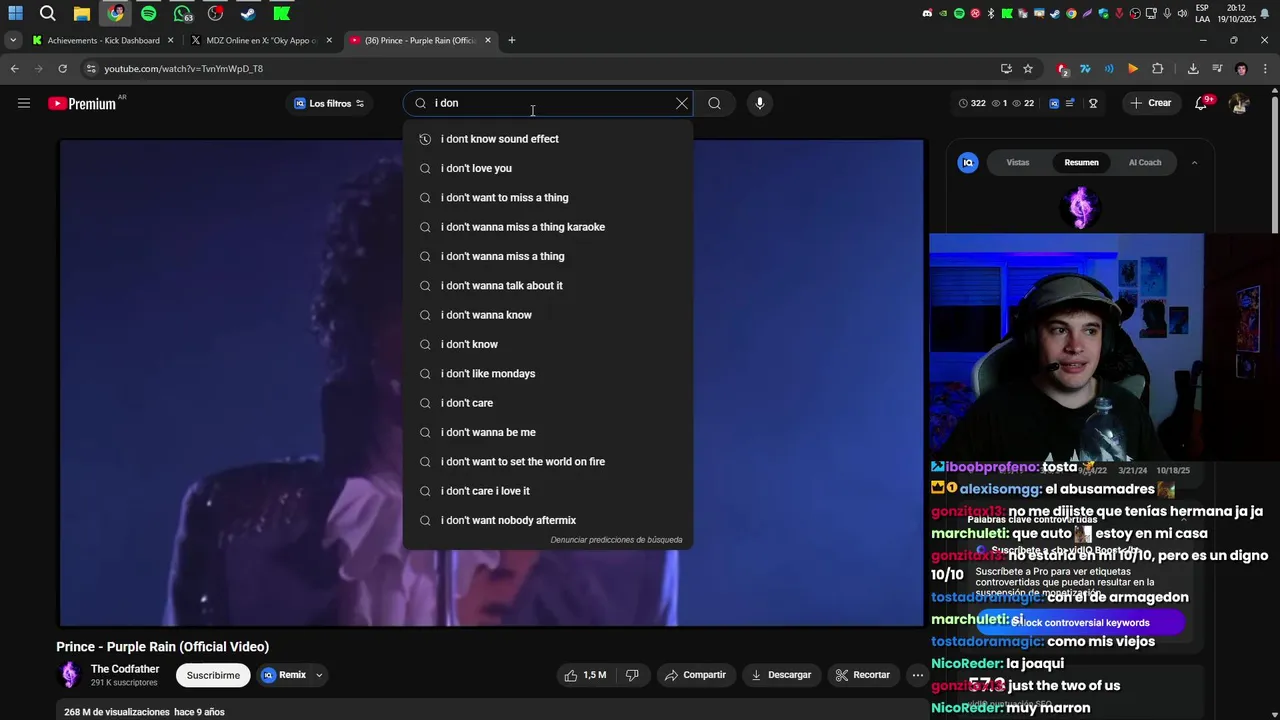Click the vidIQ trophy icon

coord(1093,103)
